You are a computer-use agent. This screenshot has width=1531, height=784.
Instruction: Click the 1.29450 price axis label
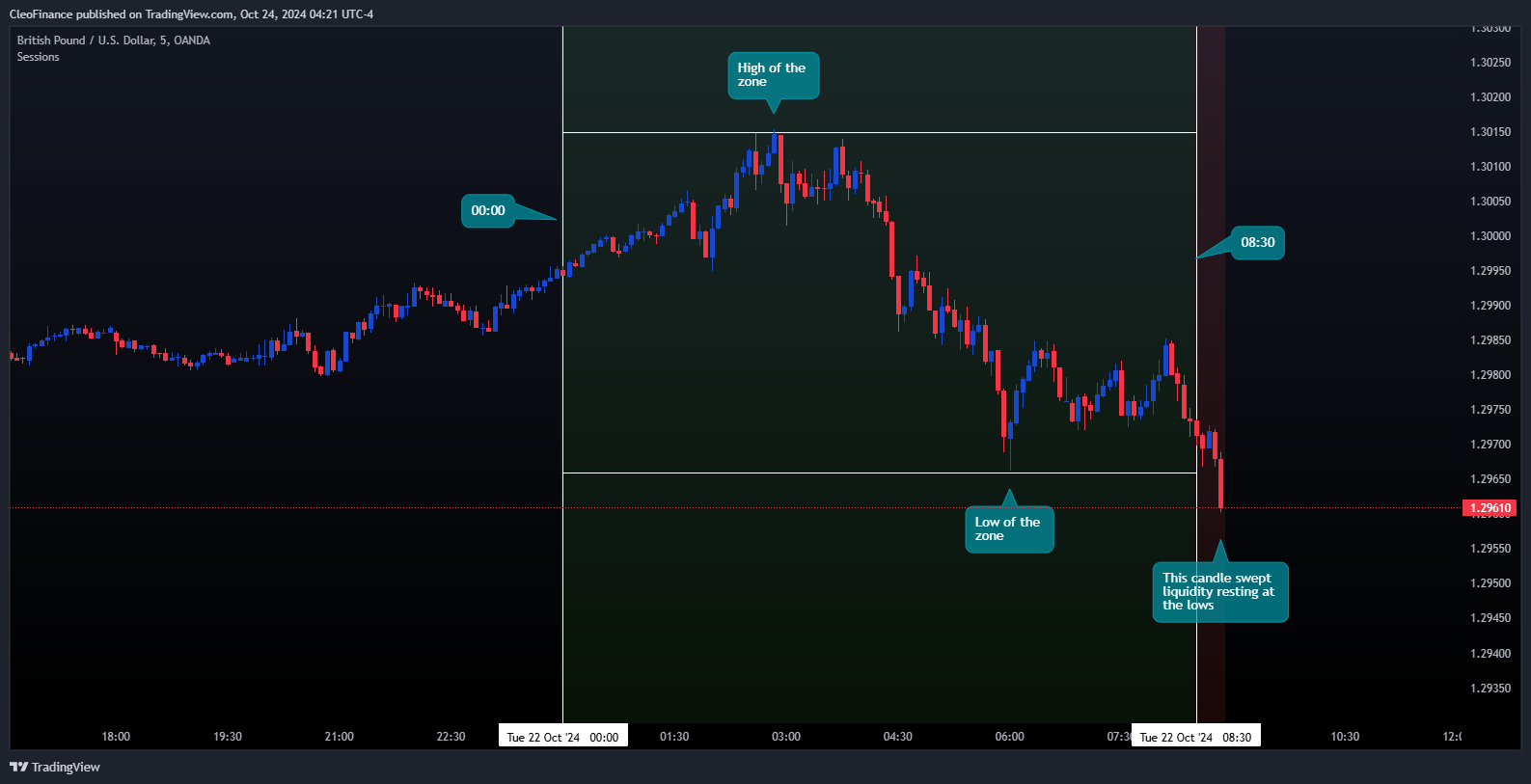click(1490, 618)
